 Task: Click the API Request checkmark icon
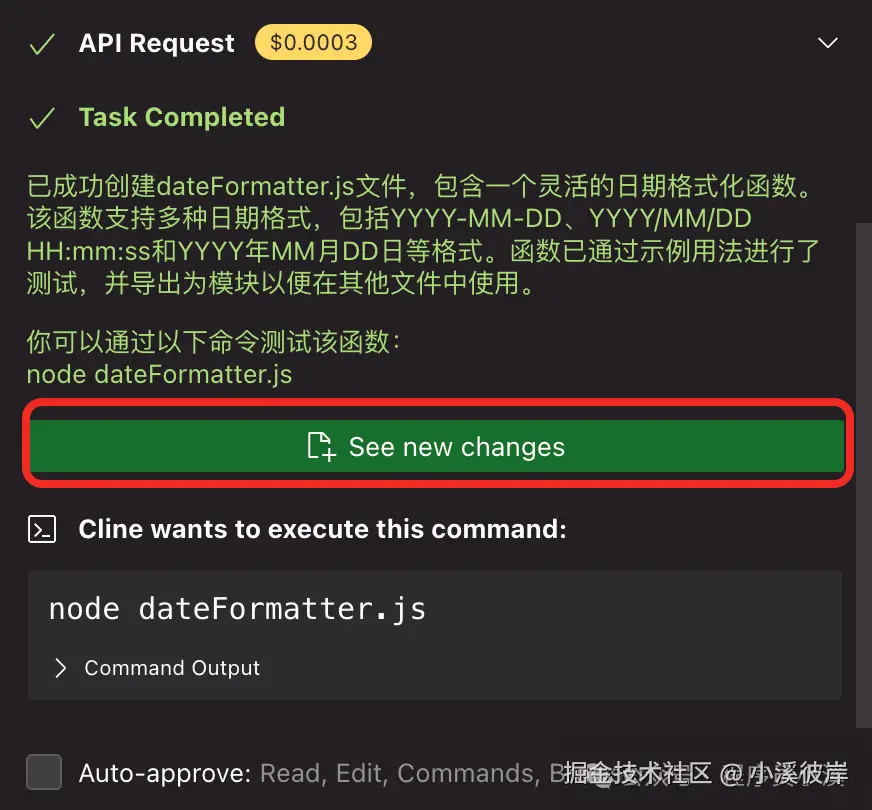pyautogui.click(x=41, y=44)
